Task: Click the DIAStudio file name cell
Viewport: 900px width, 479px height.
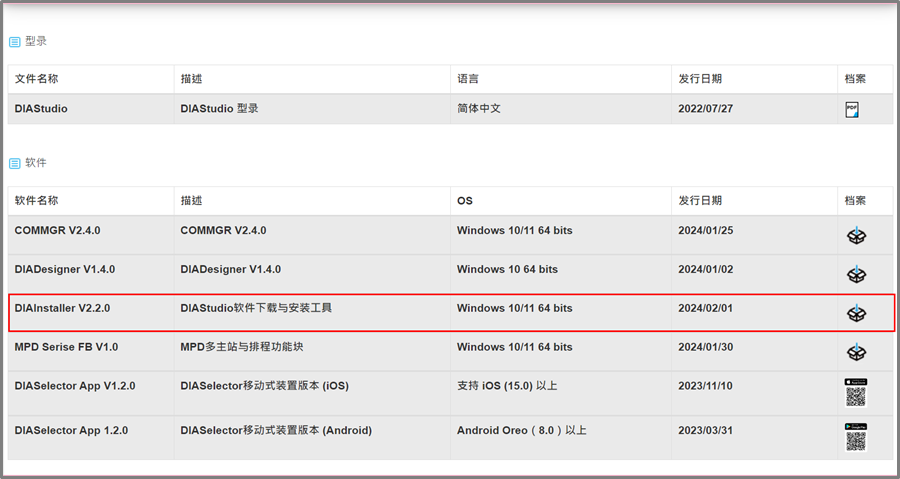Action: [41, 108]
